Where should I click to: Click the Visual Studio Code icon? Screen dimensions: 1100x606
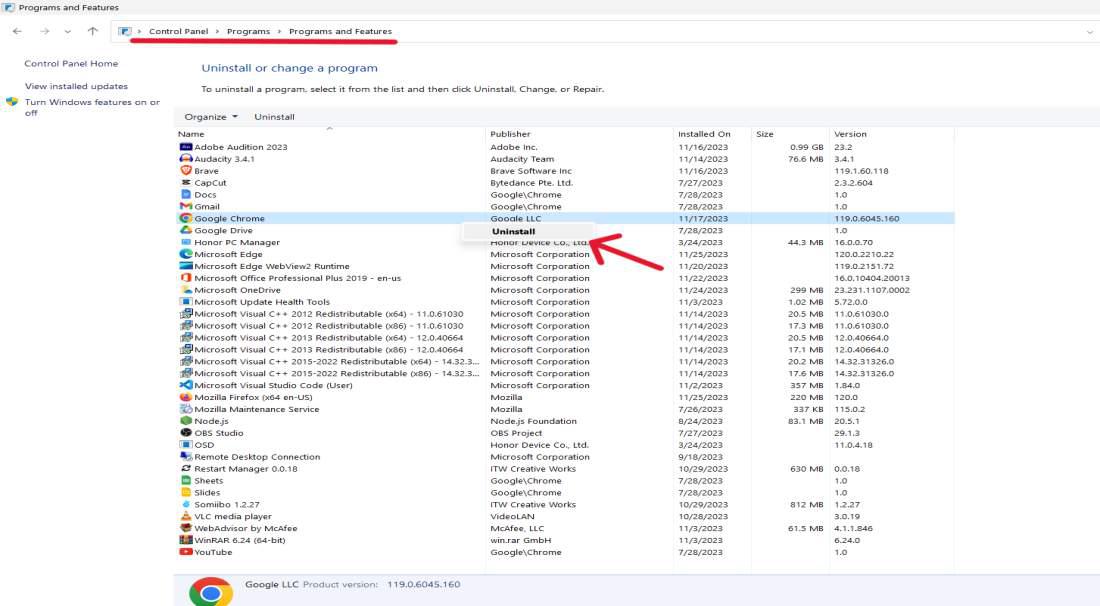pyautogui.click(x=186, y=386)
